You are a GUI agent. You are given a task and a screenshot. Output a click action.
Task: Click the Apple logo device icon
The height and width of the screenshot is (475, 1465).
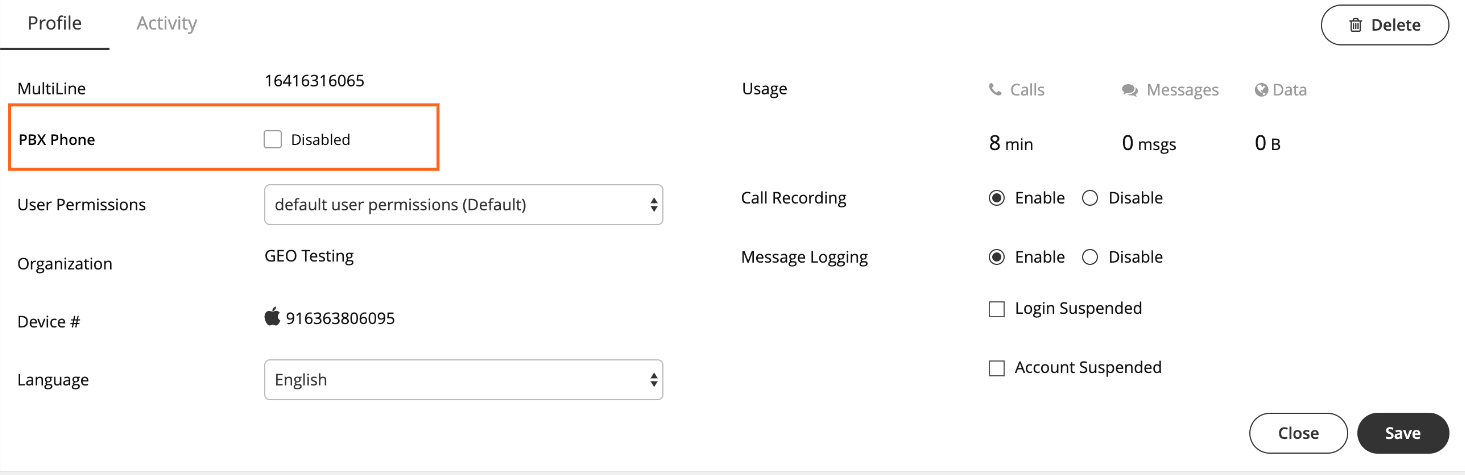(272, 318)
